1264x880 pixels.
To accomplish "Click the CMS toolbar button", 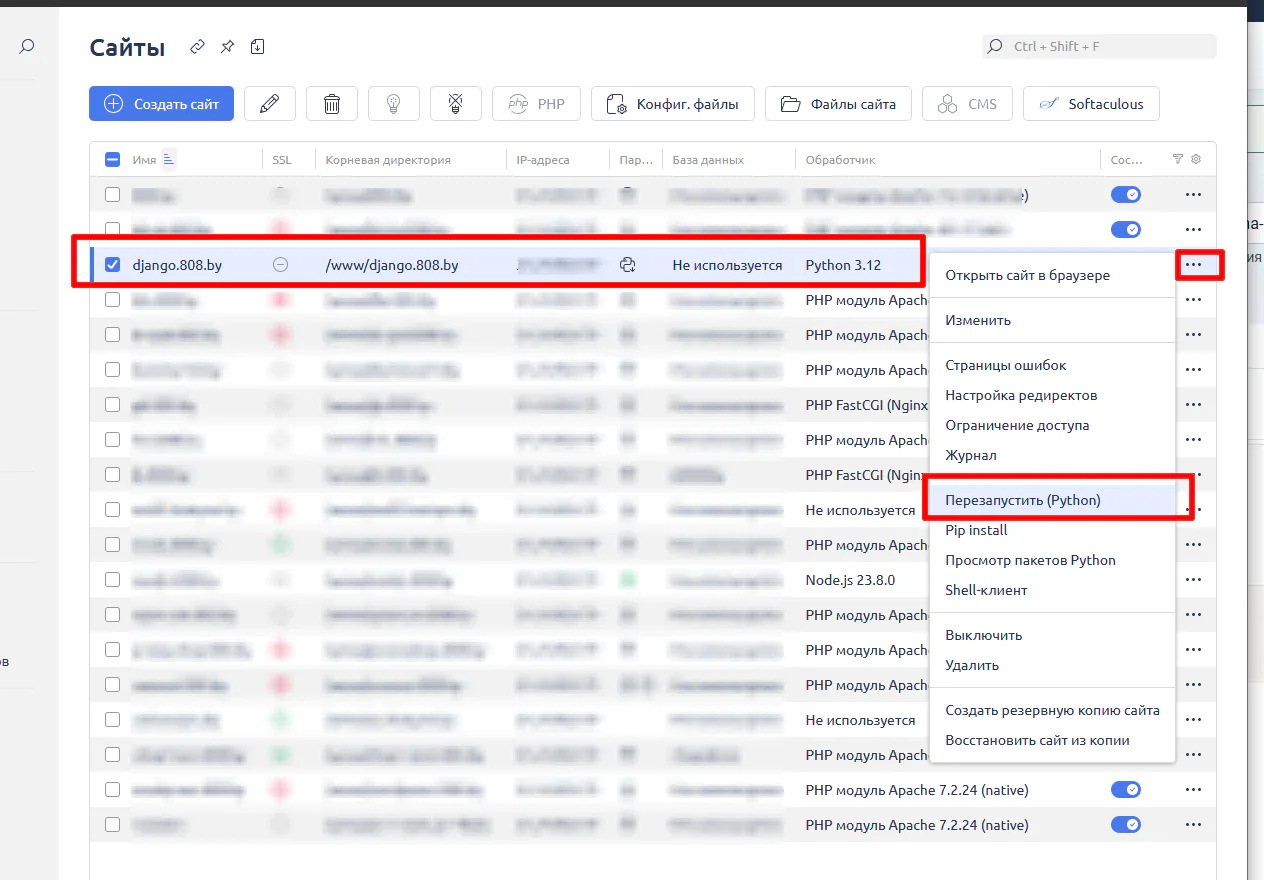I will [967, 104].
